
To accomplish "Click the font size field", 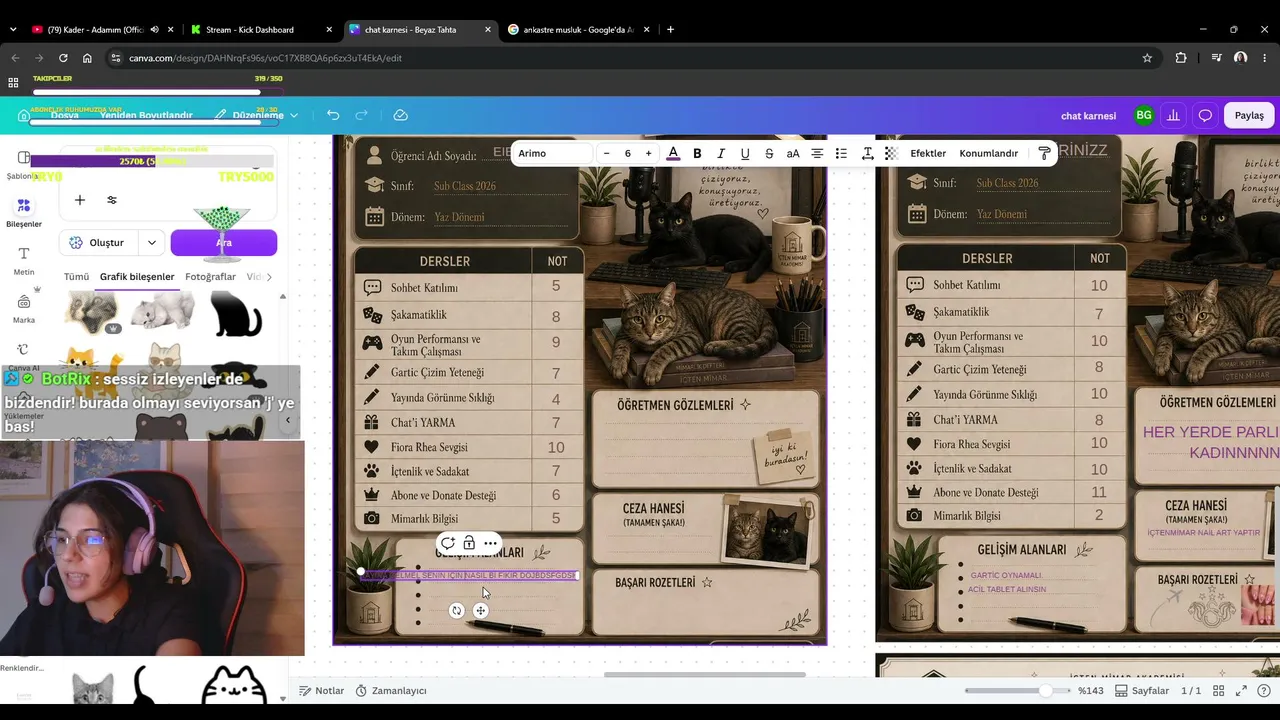I will point(627,153).
